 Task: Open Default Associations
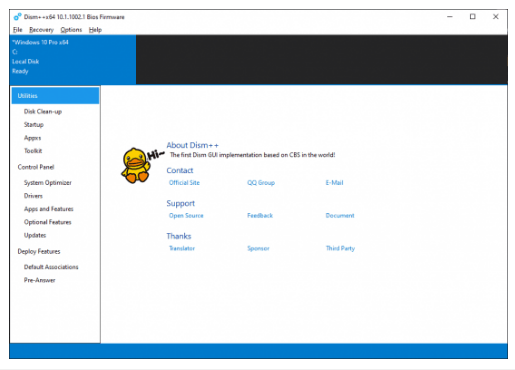coord(51,267)
